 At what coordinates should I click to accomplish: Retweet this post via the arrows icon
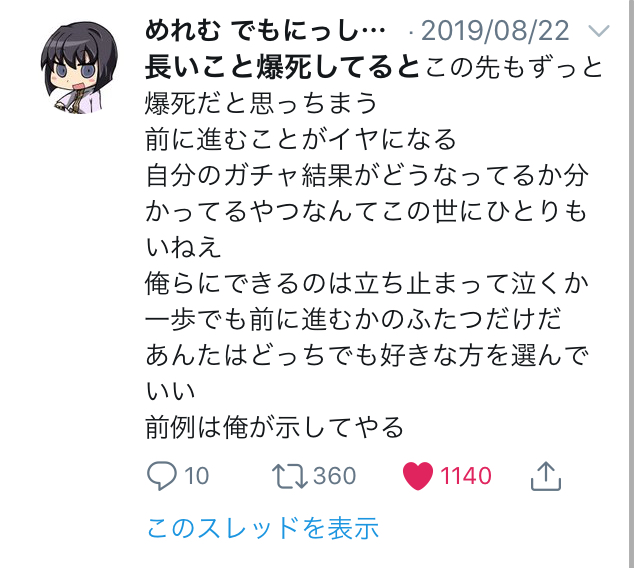[290, 476]
